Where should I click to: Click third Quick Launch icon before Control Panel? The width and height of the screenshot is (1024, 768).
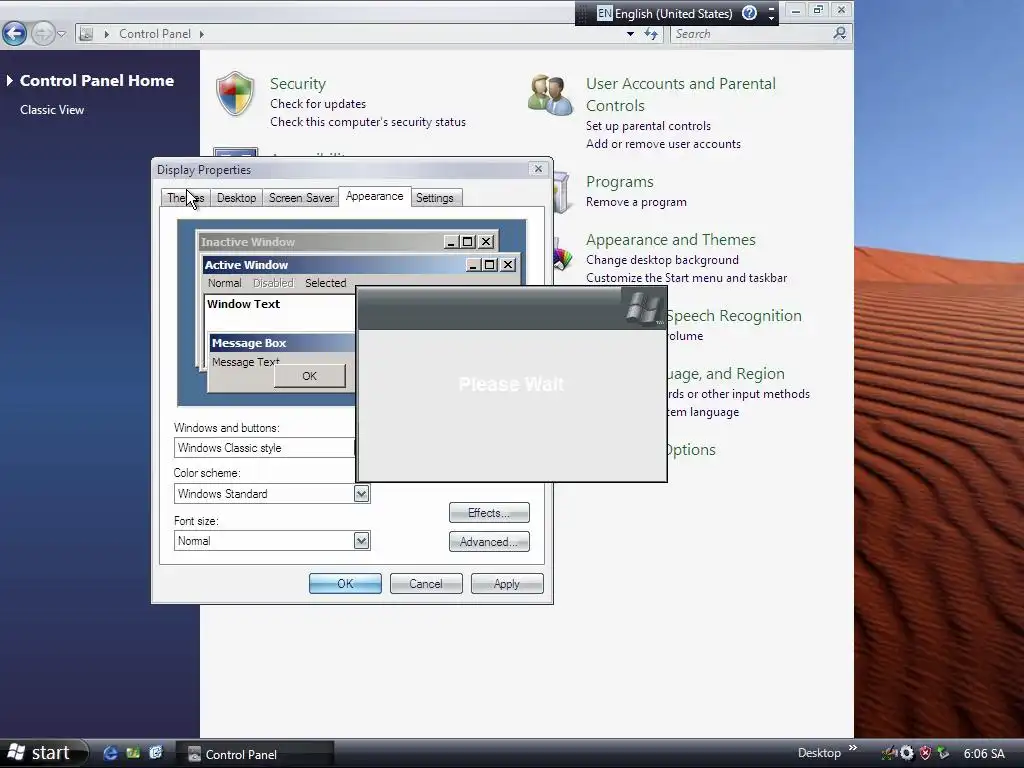[x=155, y=753]
